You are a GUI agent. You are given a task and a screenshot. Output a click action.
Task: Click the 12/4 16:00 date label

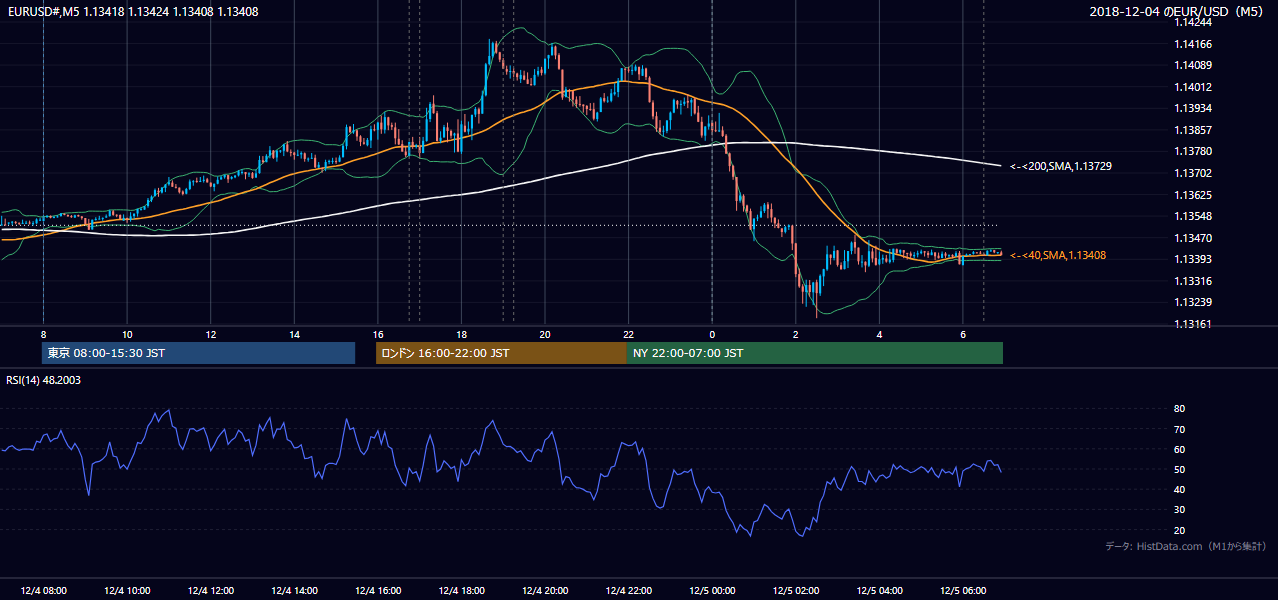tap(378, 591)
